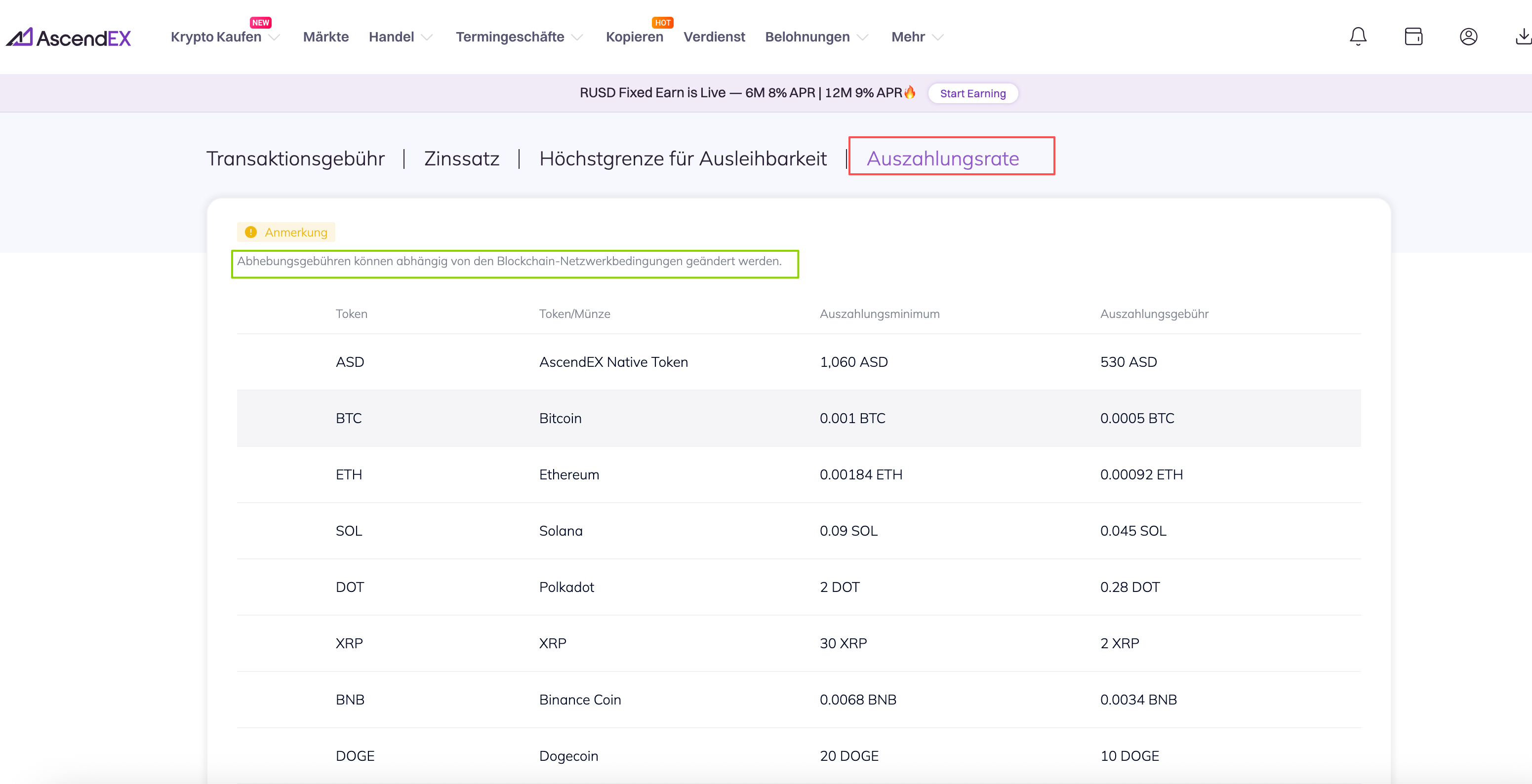Viewport: 1532px width, 784px height.
Task: Click the NEW badge above Krypto Kaufen
Action: click(260, 23)
